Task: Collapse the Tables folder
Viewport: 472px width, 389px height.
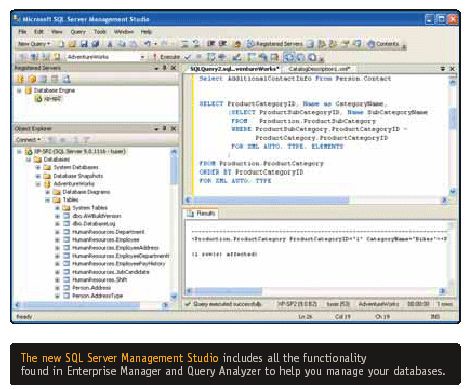Action: click(47, 200)
